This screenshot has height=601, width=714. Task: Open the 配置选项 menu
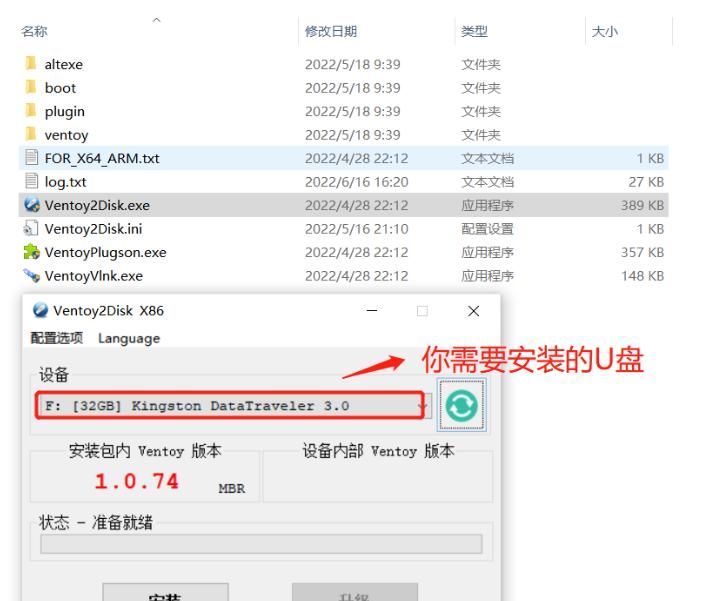tap(56, 338)
